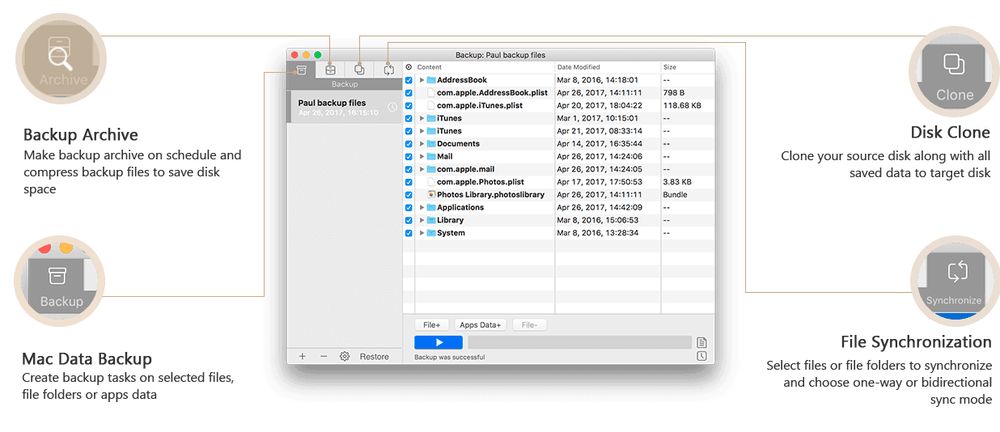
Task: Click the Mail folder icon
Action: (x=431, y=156)
